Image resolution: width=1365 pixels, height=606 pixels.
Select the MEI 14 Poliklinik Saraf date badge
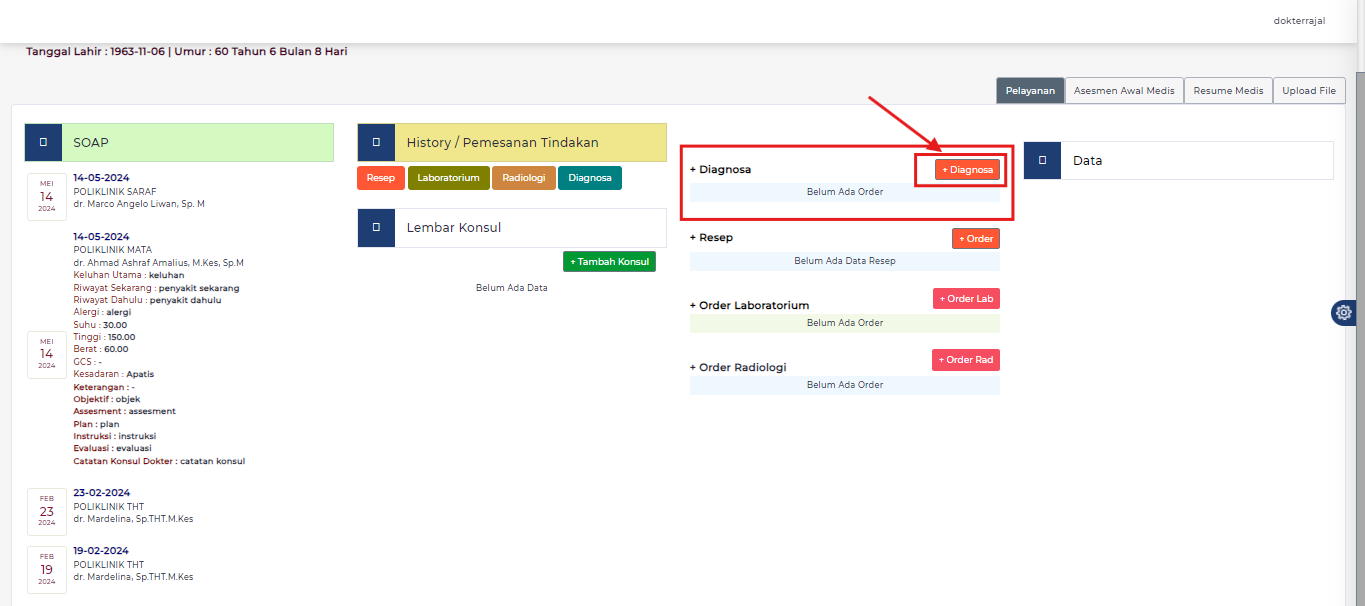[47, 196]
